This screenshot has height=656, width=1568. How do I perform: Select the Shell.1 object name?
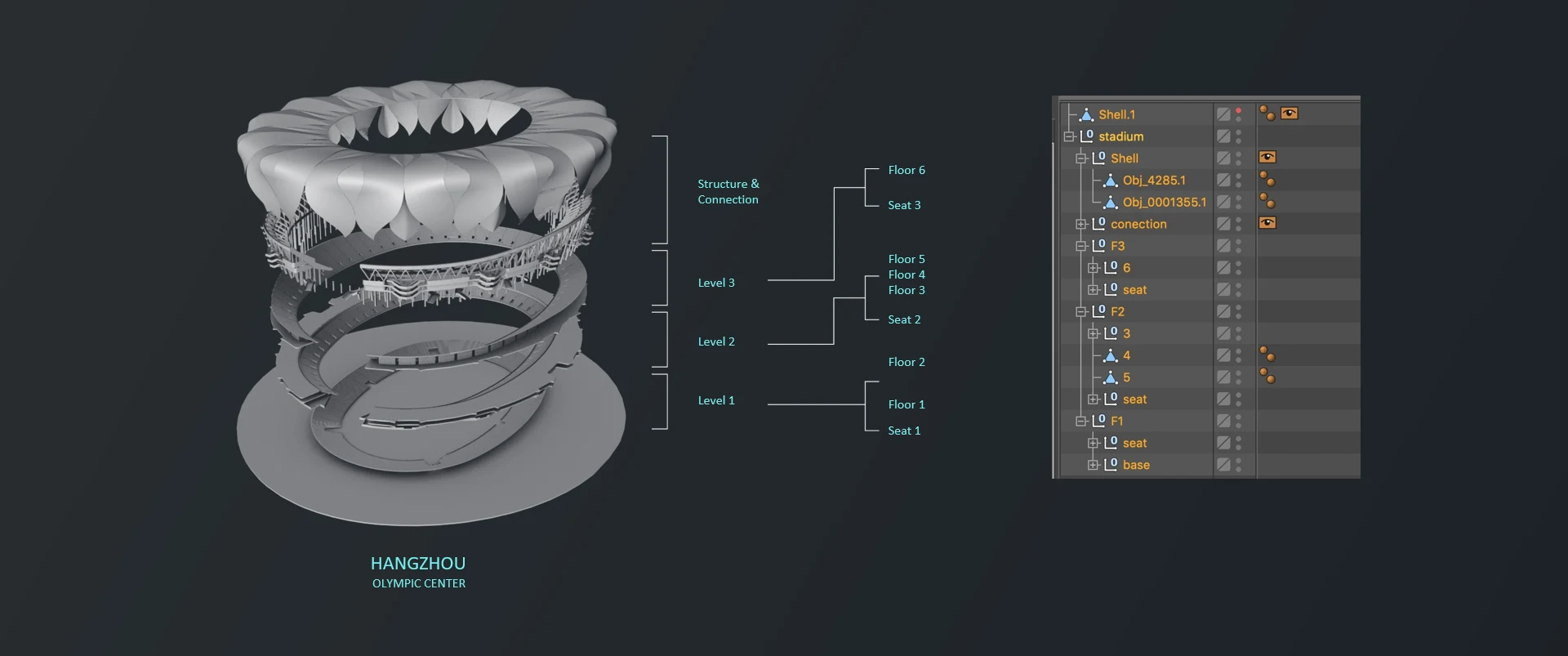[1116, 114]
